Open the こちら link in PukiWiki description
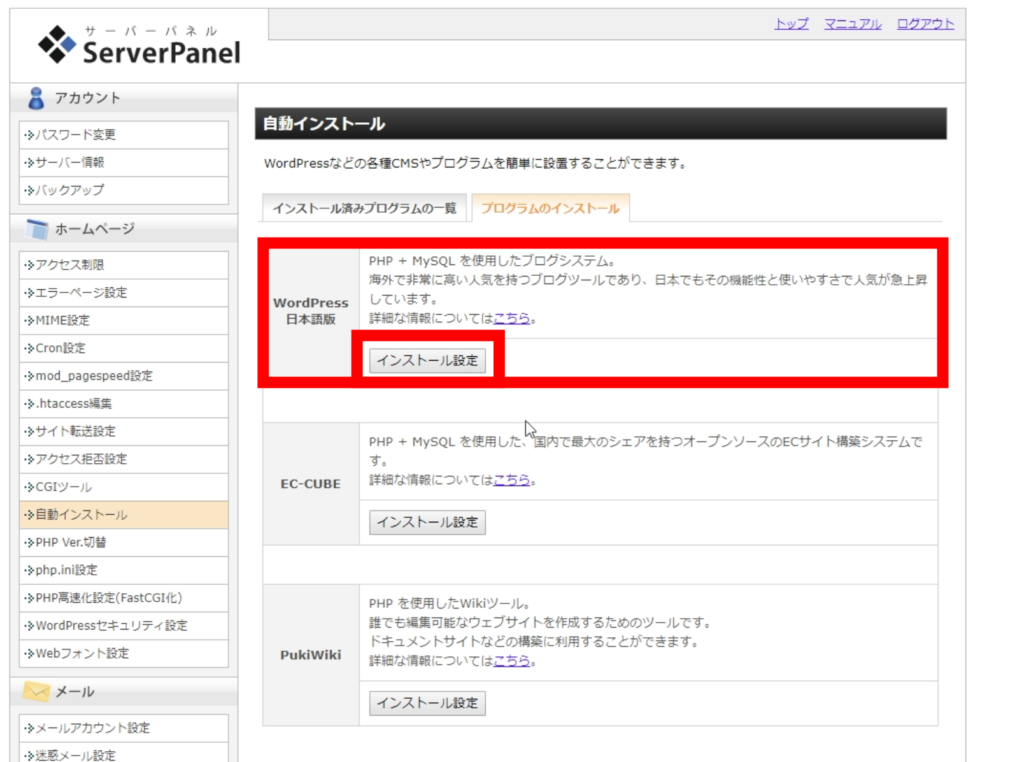The width and height of the screenshot is (1024, 762). pyautogui.click(x=511, y=661)
